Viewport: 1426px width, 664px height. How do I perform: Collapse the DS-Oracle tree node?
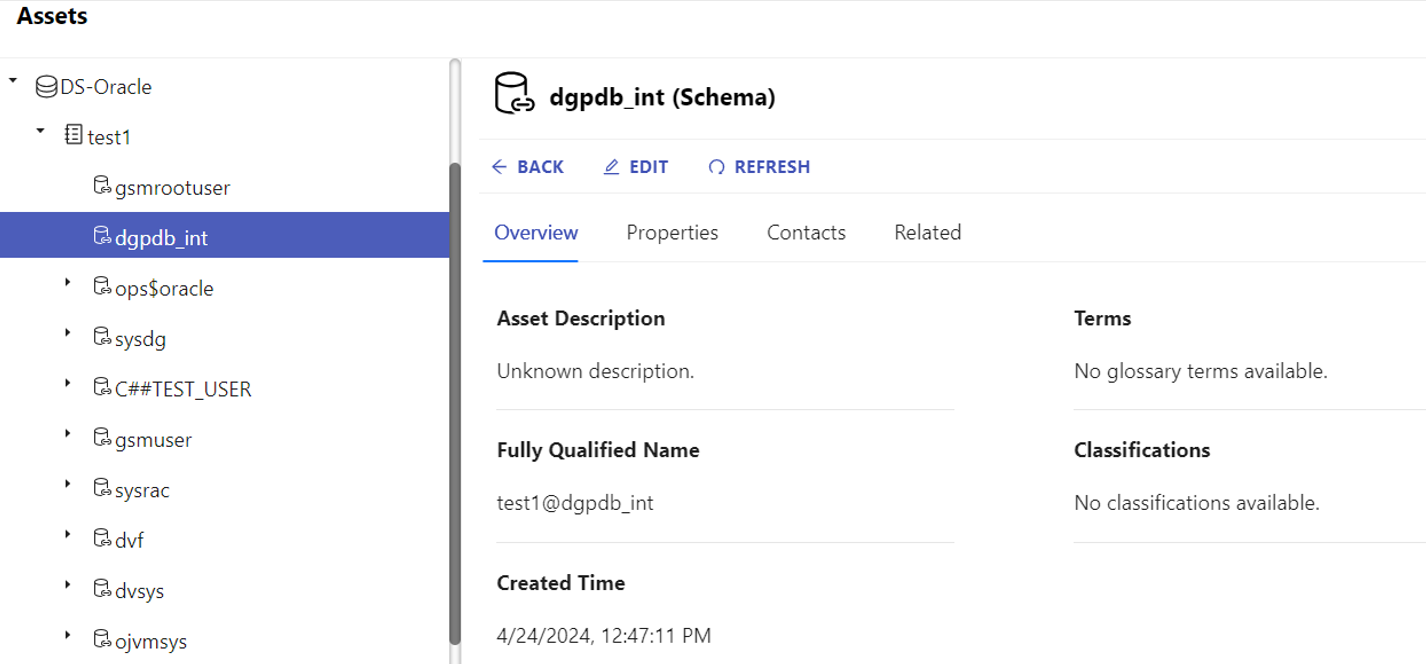tap(13, 80)
